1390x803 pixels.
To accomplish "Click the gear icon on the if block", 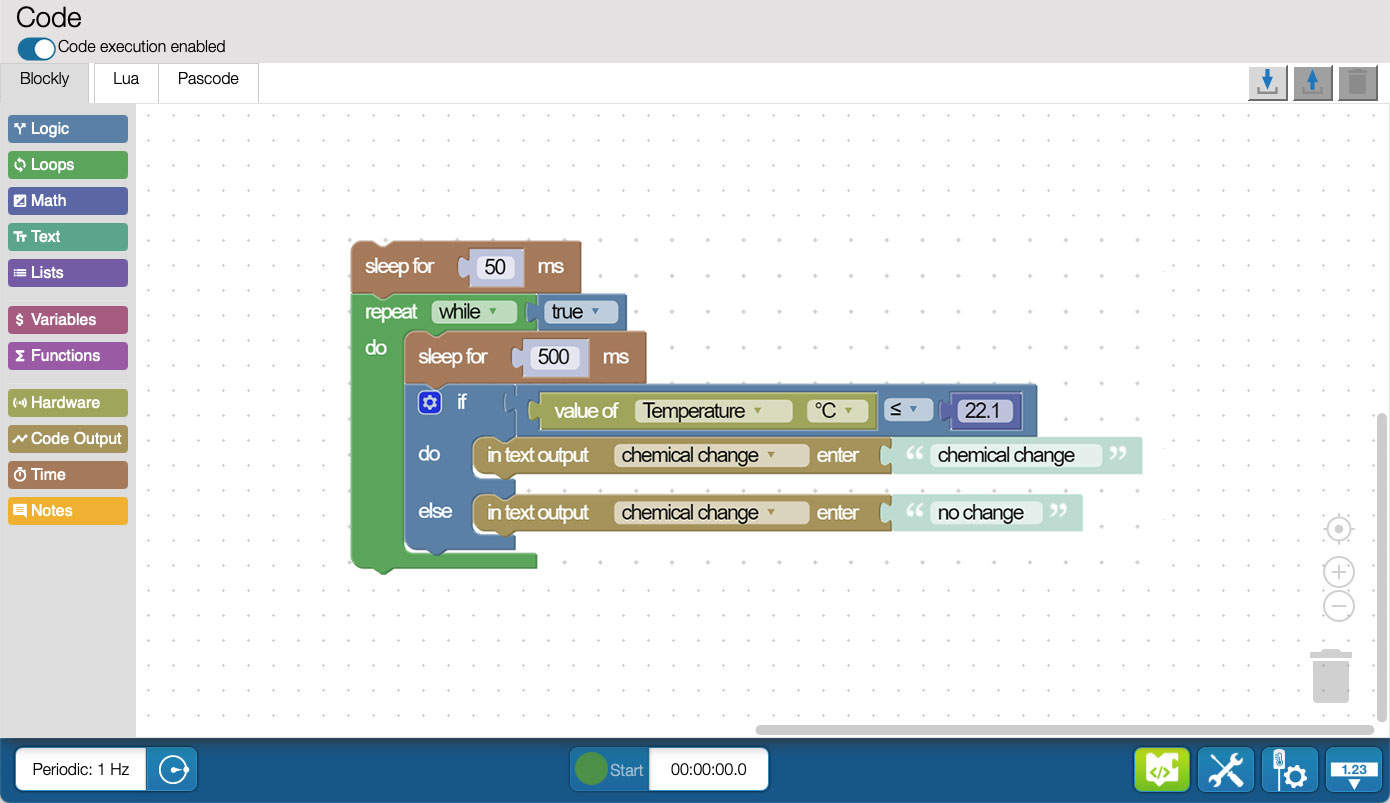I will click(x=430, y=402).
